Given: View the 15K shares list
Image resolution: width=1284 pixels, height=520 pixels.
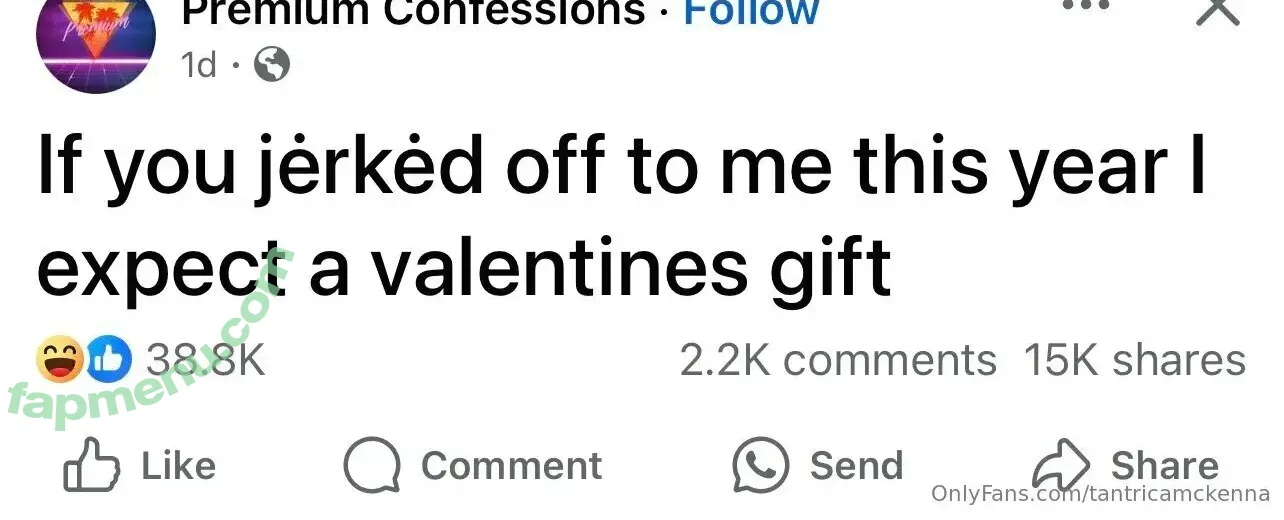Looking at the screenshot, I should [1134, 360].
